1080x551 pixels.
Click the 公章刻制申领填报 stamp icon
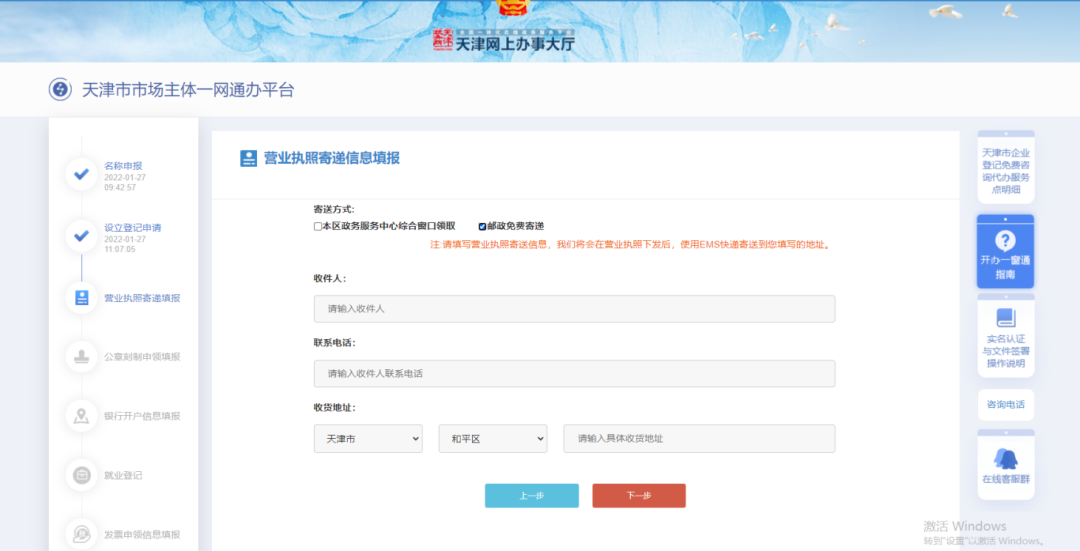pyautogui.click(x=81, y=357)
